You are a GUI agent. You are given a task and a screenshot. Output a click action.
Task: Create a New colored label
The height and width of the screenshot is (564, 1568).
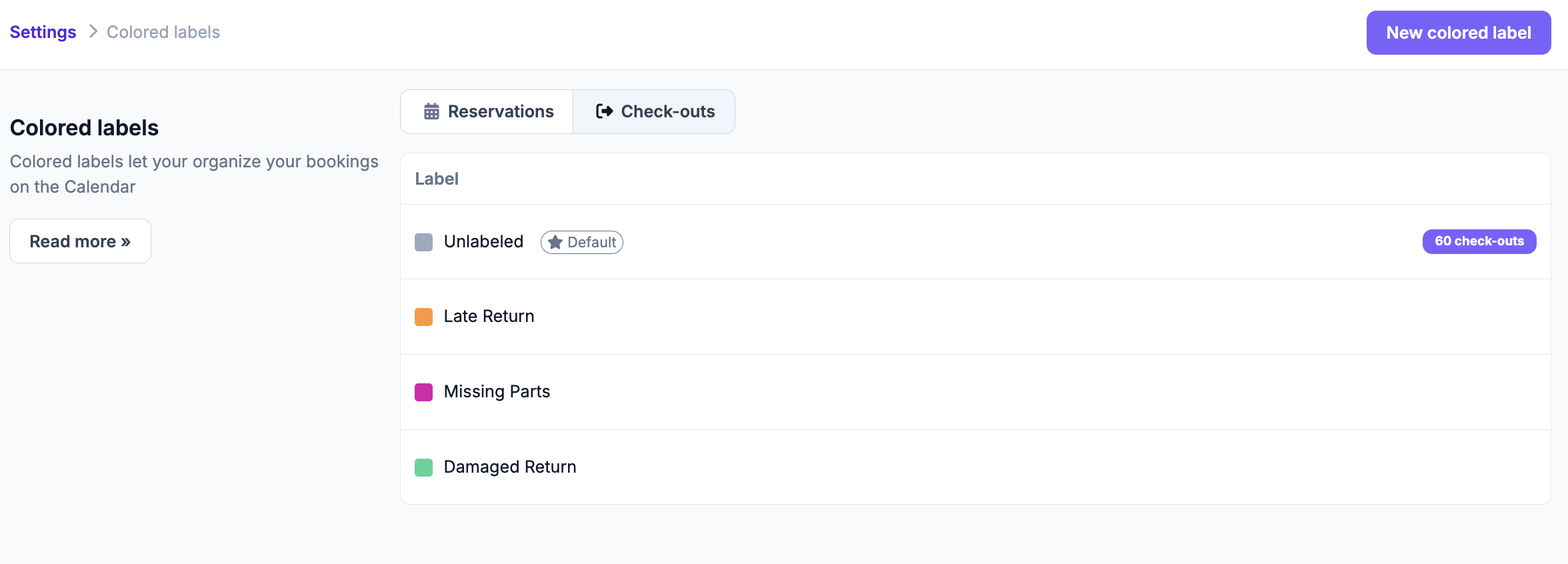[x=1459, y=33]
